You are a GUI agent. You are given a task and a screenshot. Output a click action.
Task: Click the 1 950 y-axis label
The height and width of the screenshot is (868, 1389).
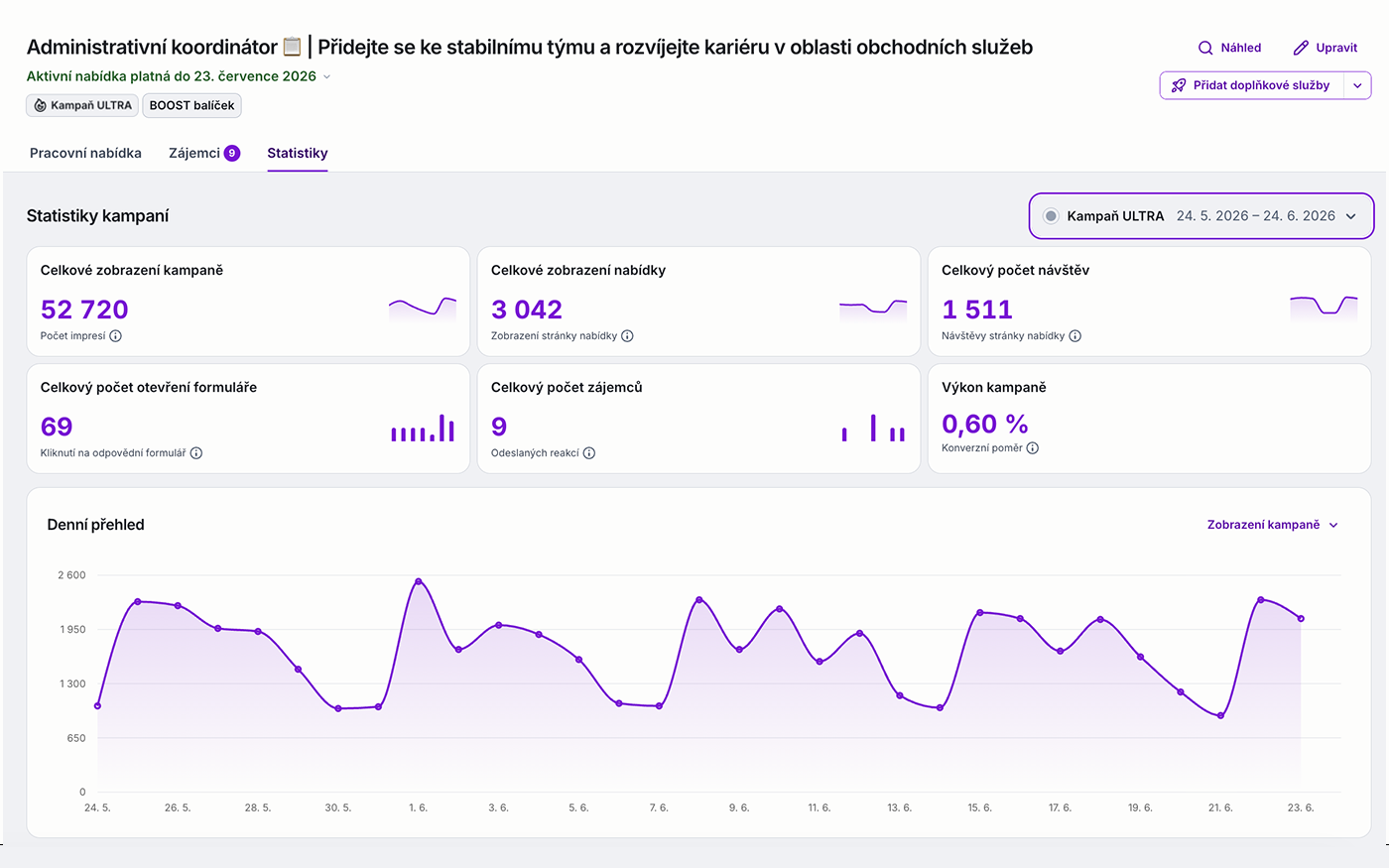(x=72, y=630)
